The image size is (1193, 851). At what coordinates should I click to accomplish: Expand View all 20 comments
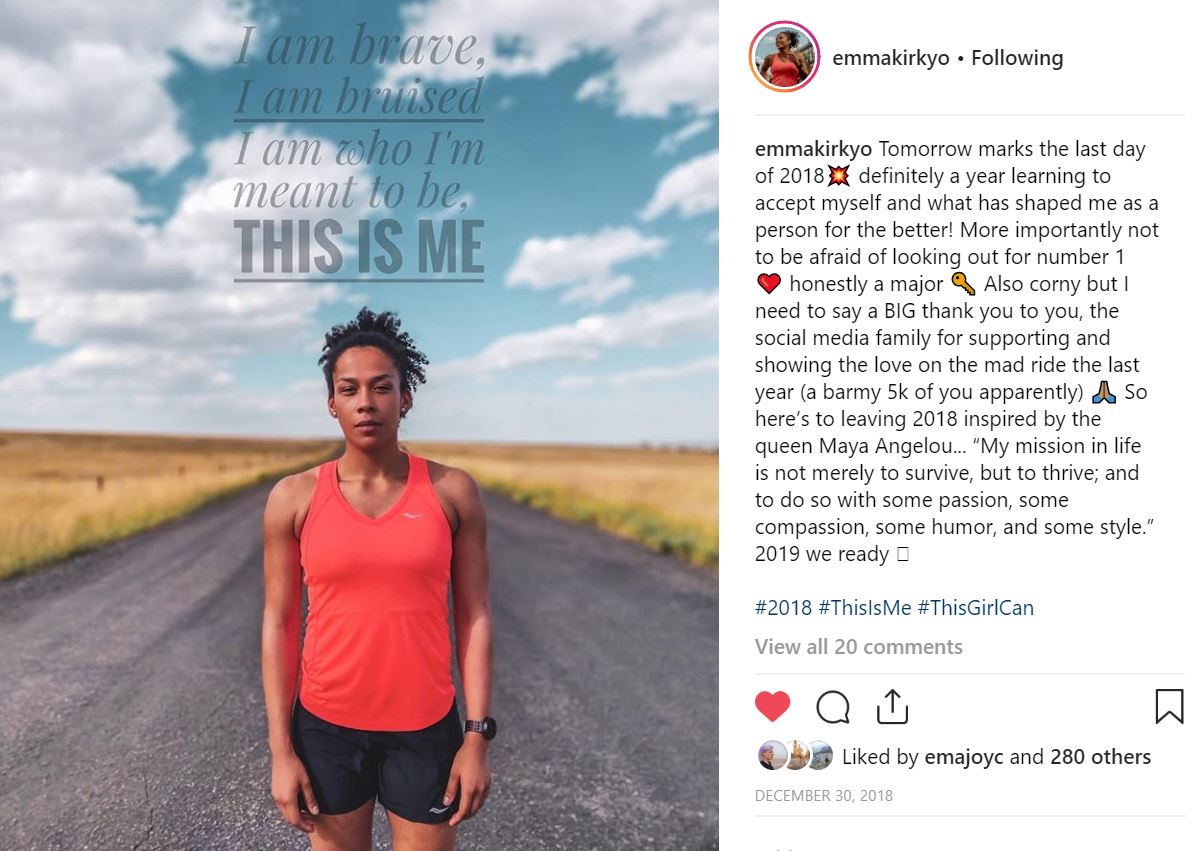[858, 647]
